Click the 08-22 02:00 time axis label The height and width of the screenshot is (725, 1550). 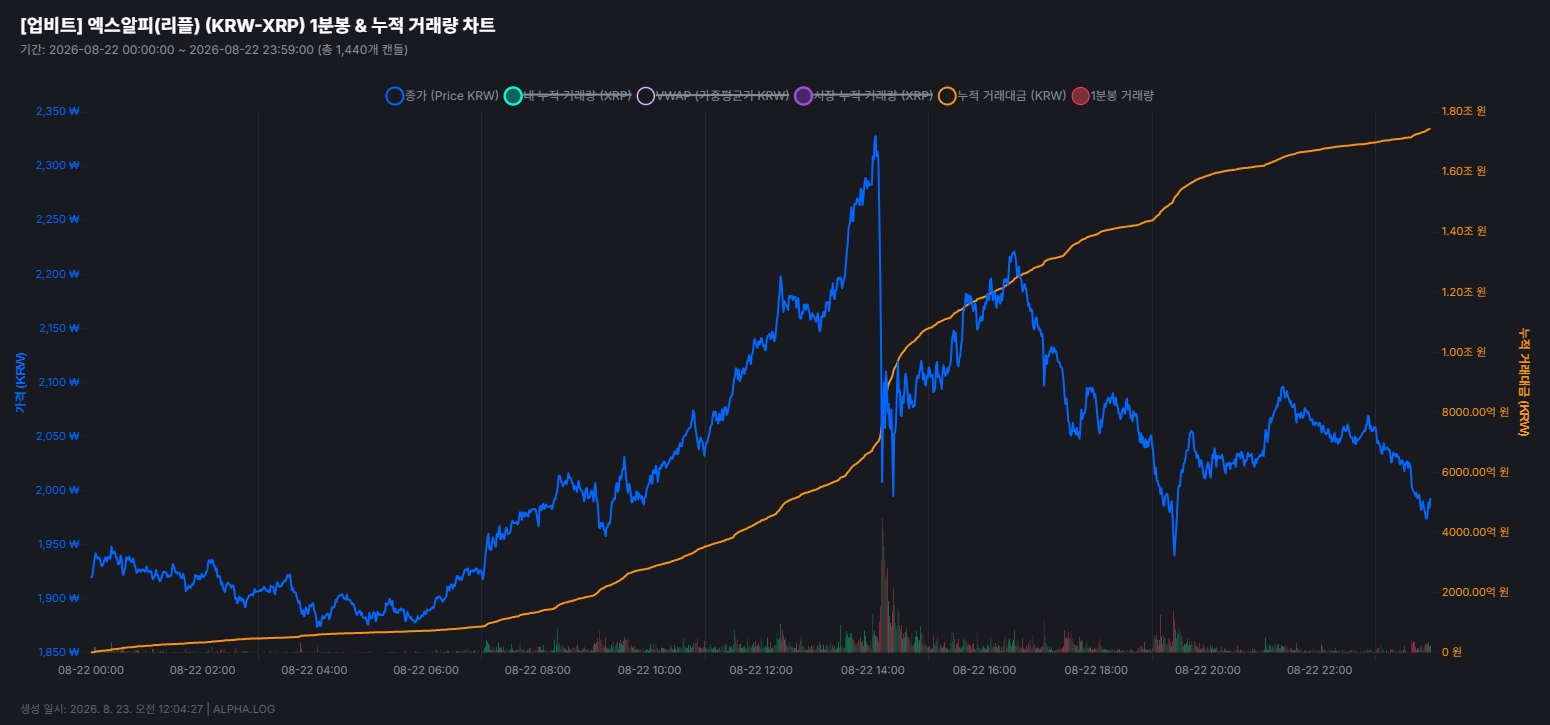pyautogui.click(x=203, y=670)
